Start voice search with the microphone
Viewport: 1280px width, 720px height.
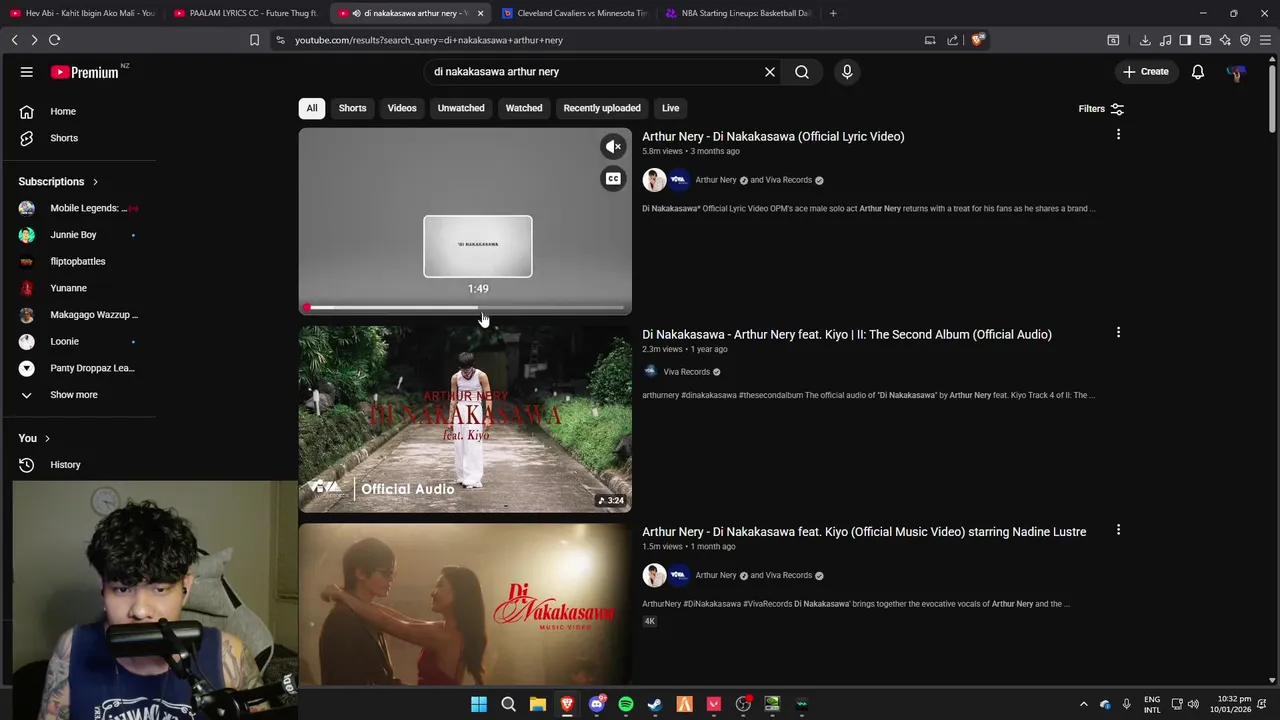click(847, 72)
